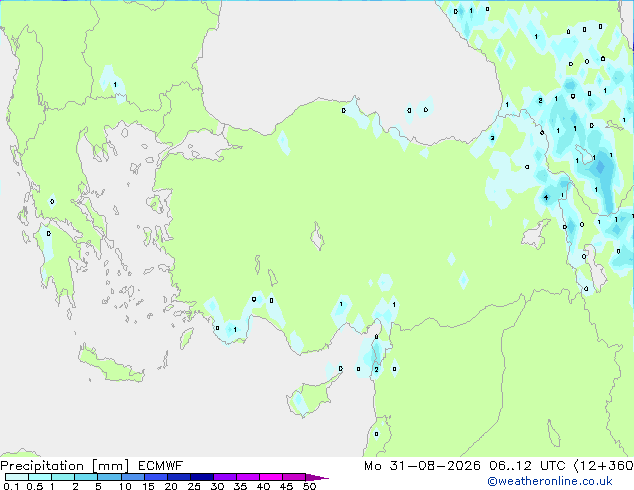The width and height of the screenshot is (634, 490).
Task: Select the ECMWF model label
Action: [x=161, y=466]
